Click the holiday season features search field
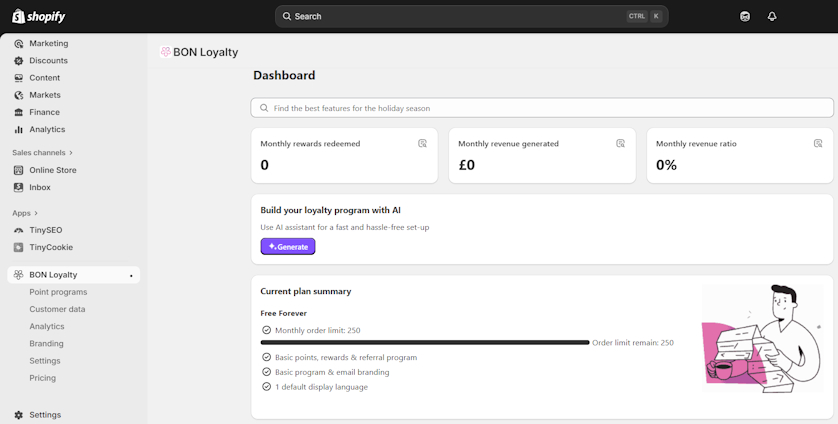This screenshot has height=424, width=838. pos(542,108)
